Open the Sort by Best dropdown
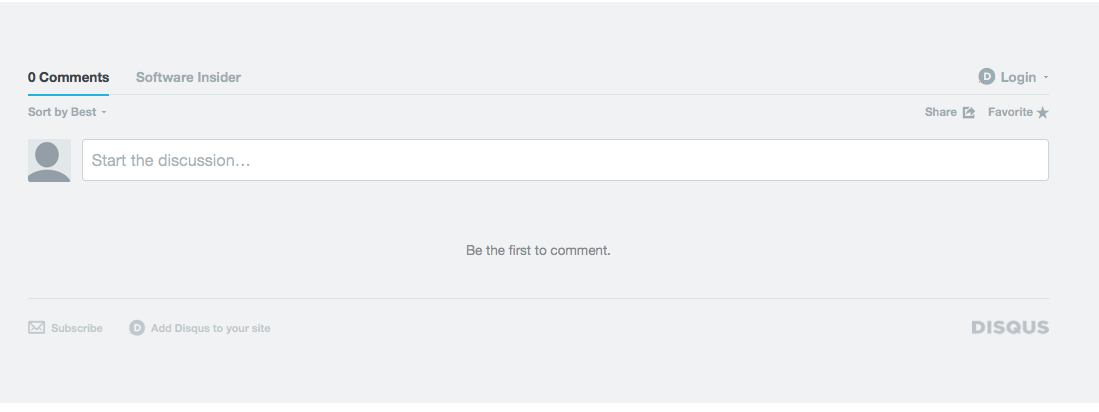The width and height of the screenshot is (1099, 412). pos(67,112)
